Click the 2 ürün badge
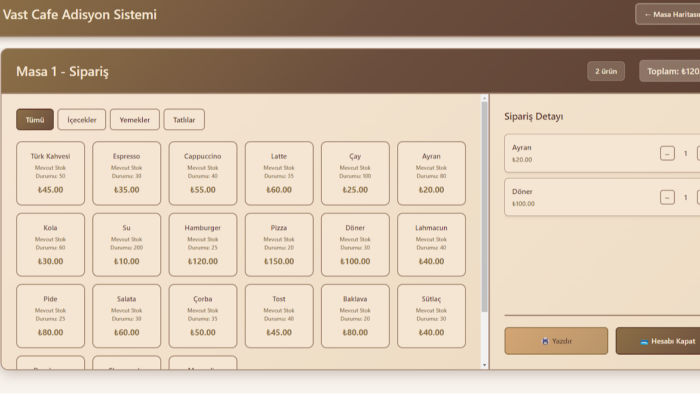 [606, 71]
